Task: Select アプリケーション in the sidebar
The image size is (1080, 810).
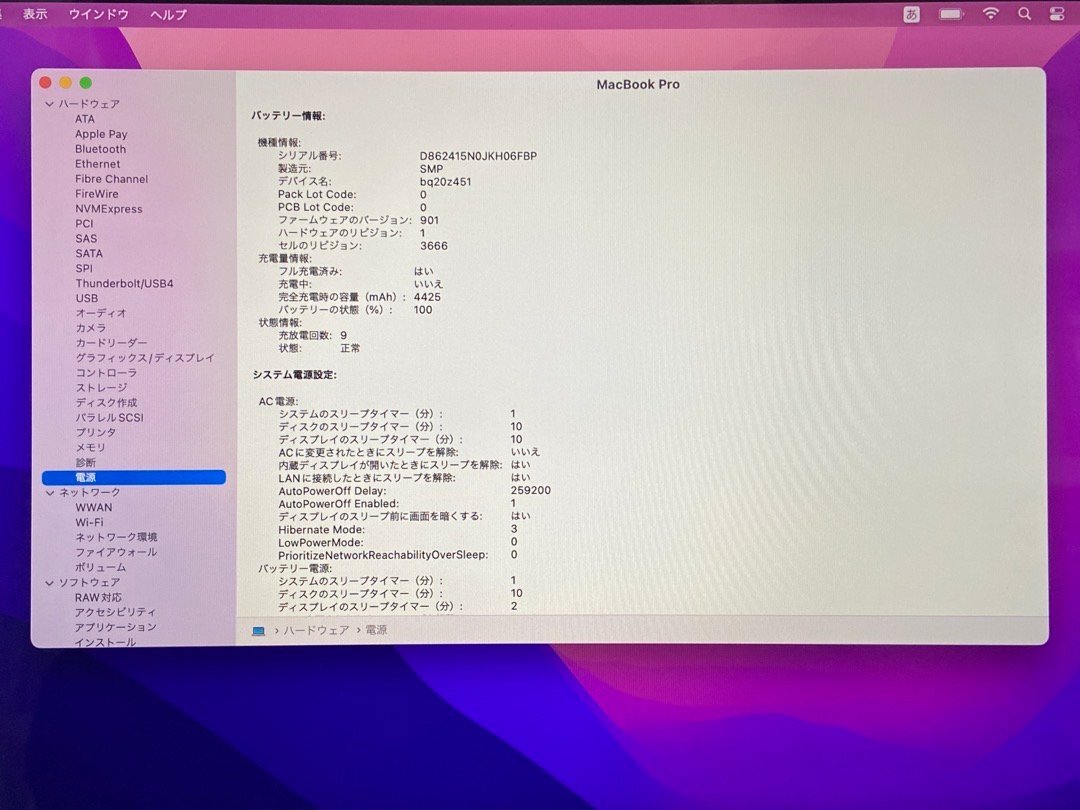Action: click(116, 627)
